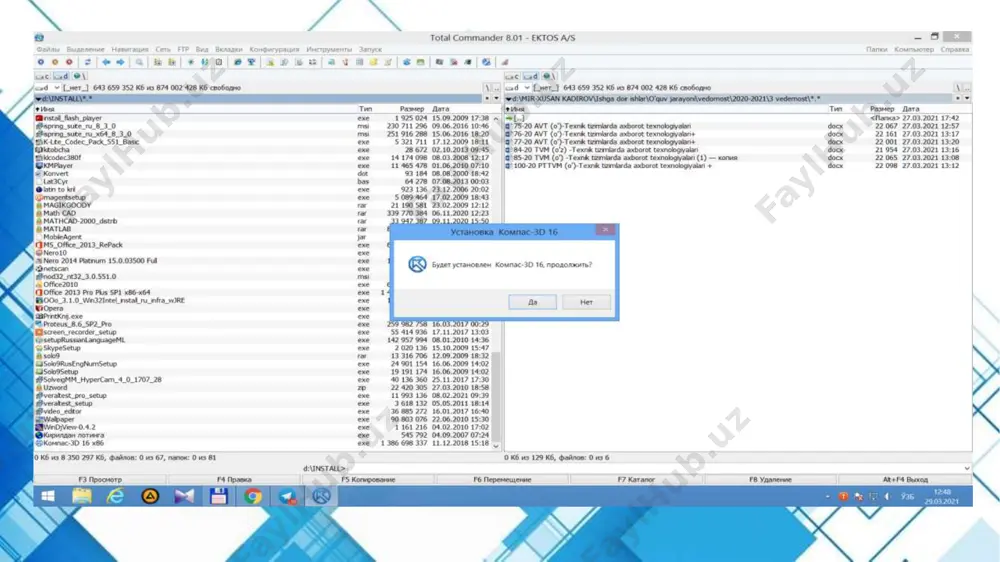Expand the command line history dropdown
1000x562 pixels.
point(967,468)
